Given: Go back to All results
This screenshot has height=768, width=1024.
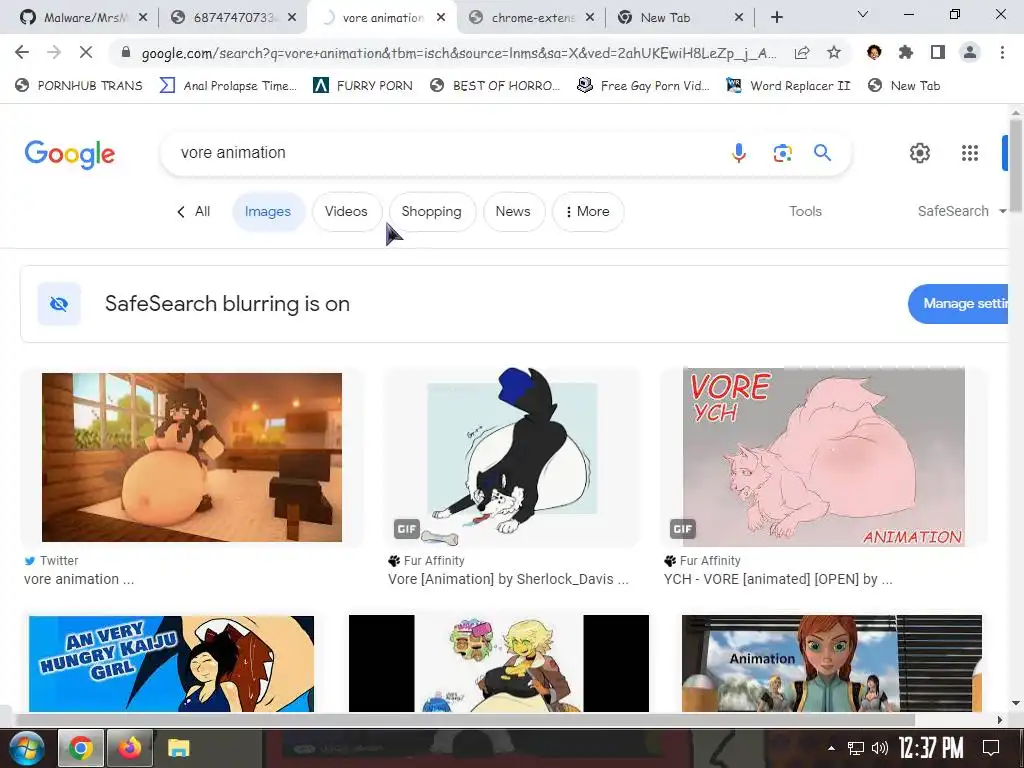Looking at the screenshot, I should coord(194,211).
